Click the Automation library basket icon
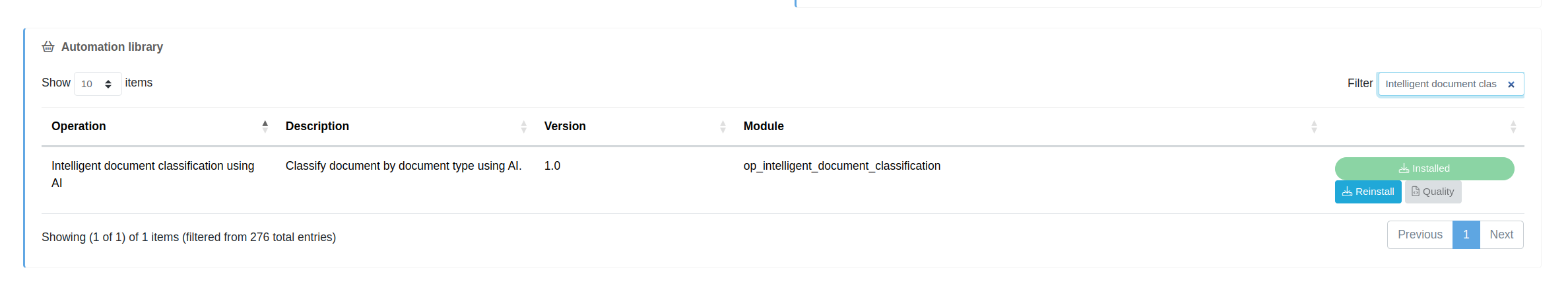This screenshot has height=286, width=1568. (48, 47)
